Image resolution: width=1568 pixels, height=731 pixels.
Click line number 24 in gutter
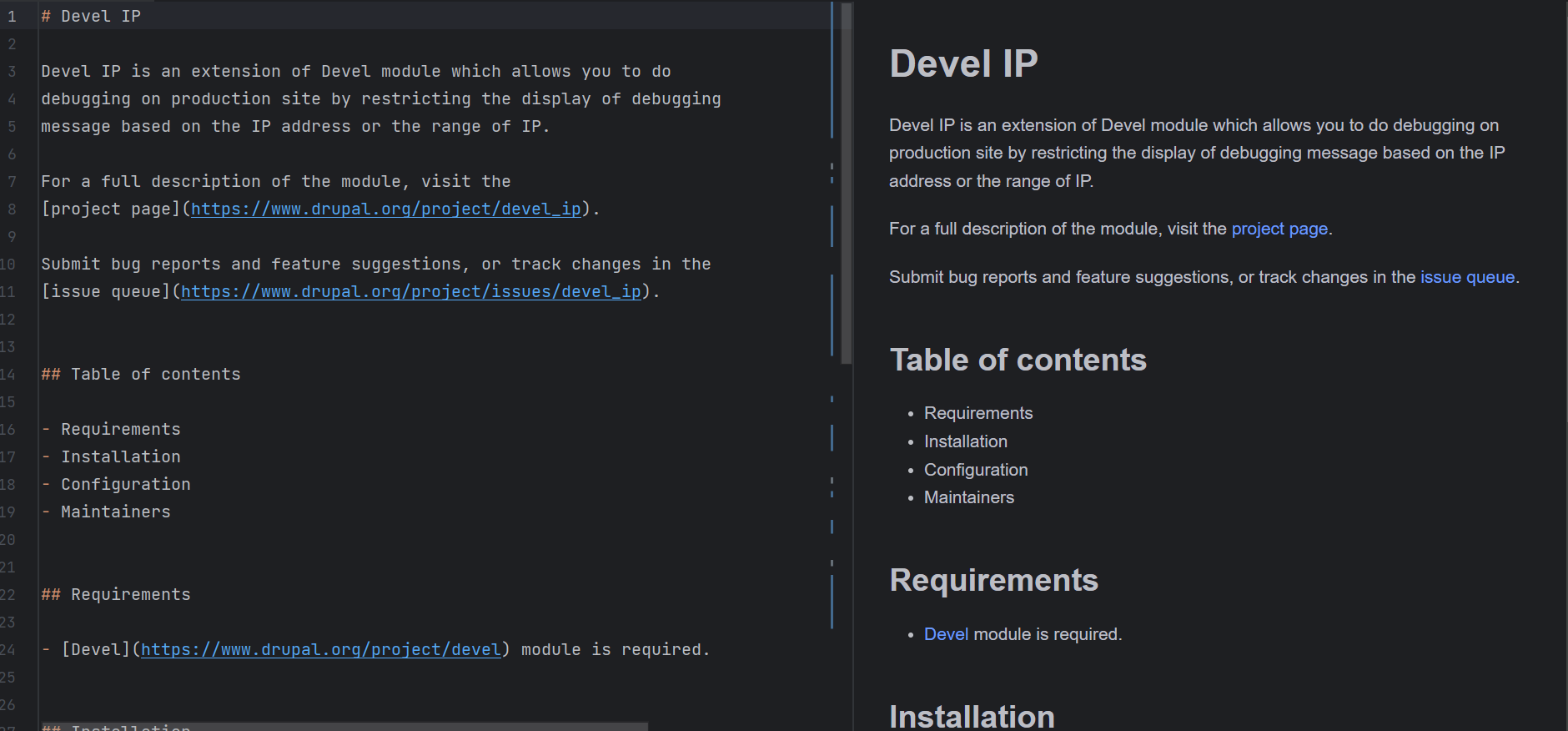(8, 649)
